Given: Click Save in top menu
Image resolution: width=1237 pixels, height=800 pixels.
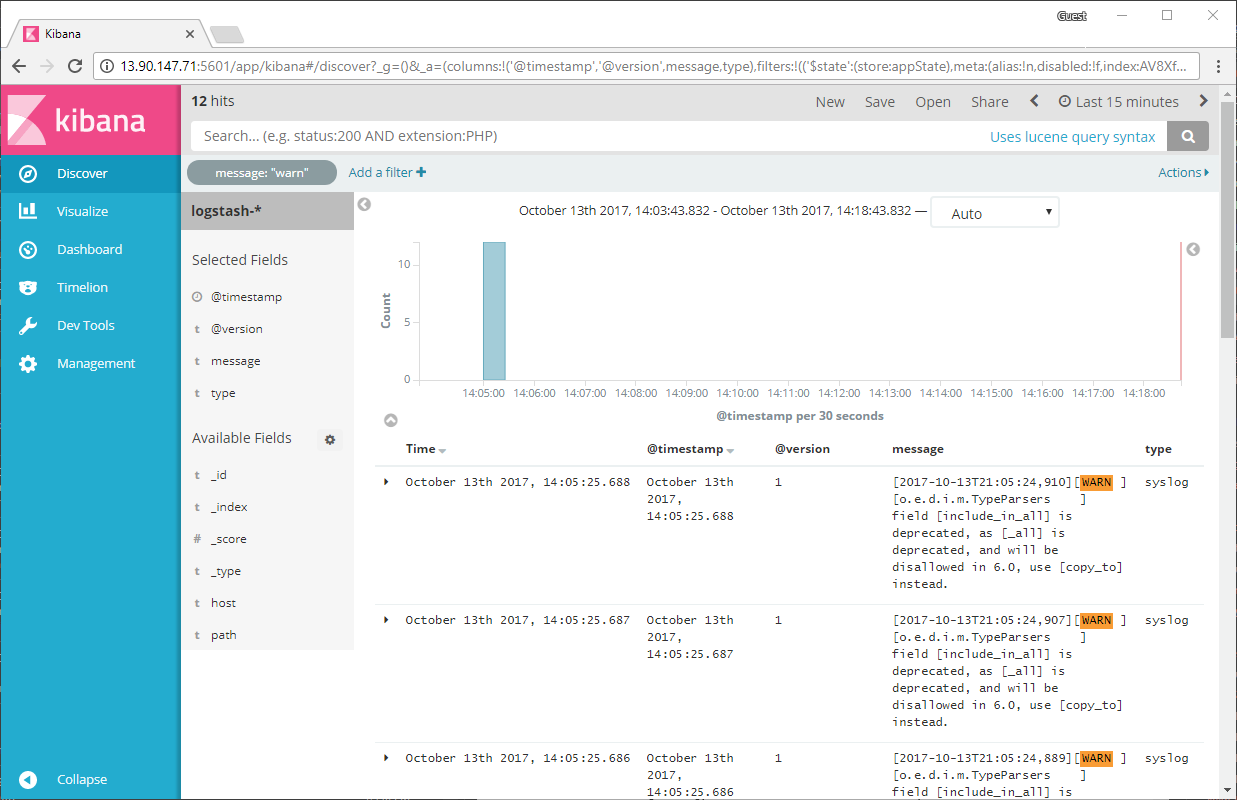Looking at the screenshot, I should pos(880,102).
